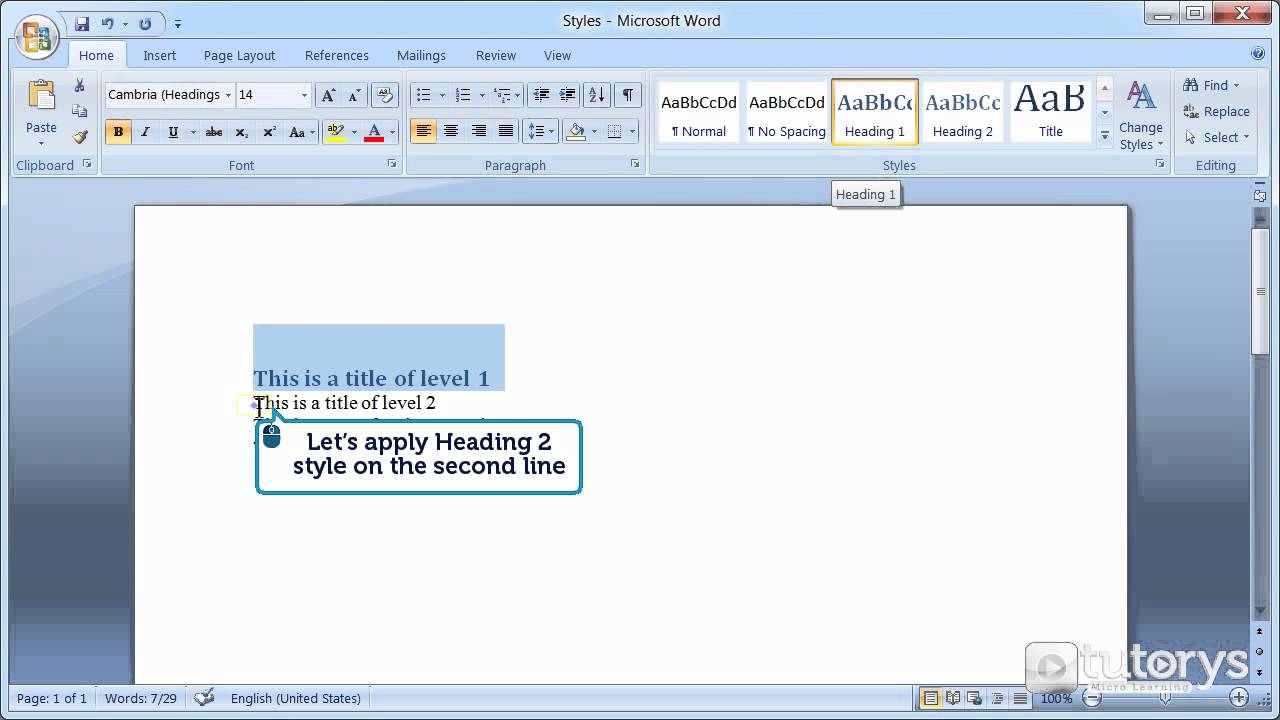1280x720 pixels.
Task: Cut selection with scissors icon
Action: tap(80, 86)
